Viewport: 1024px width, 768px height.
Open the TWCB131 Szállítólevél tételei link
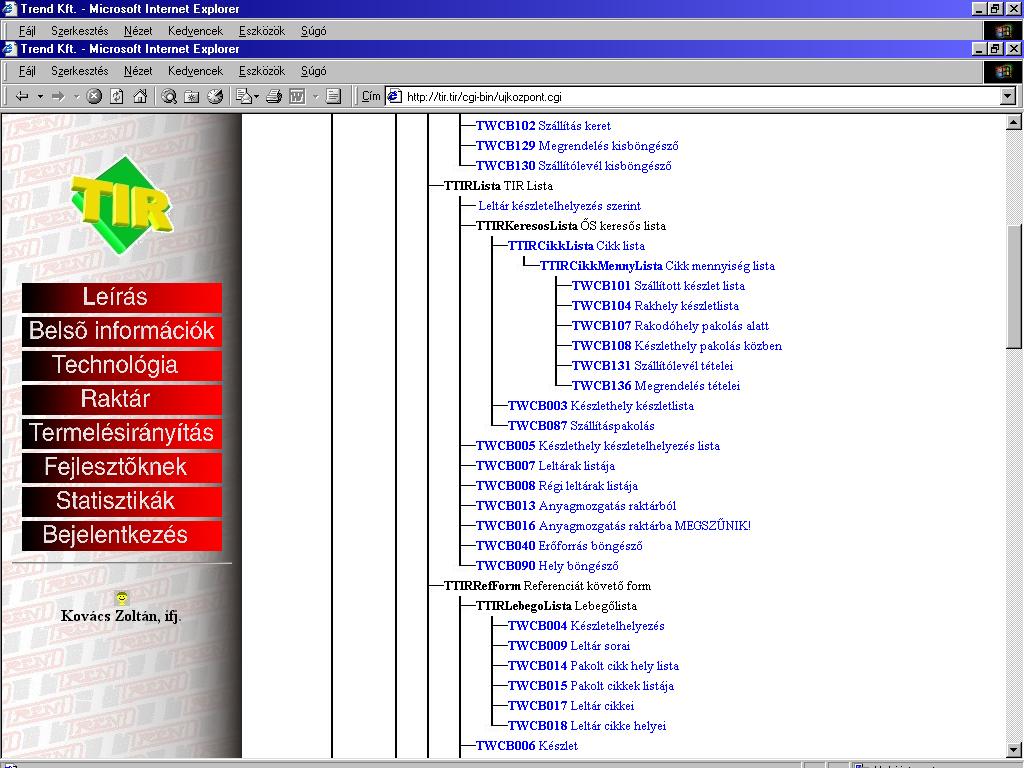pyautogui.click(x=652, y=366)
